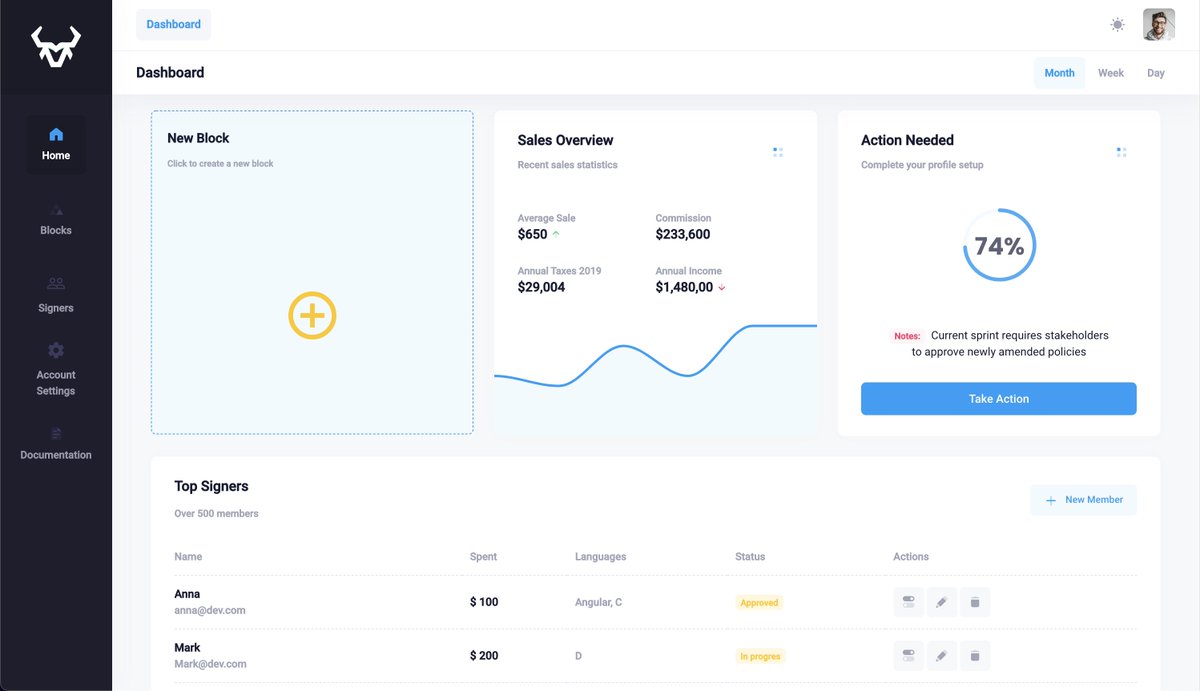1200x691 pixels.
Task: Open the user profile avatar
Action: (x=1159, y=25)
